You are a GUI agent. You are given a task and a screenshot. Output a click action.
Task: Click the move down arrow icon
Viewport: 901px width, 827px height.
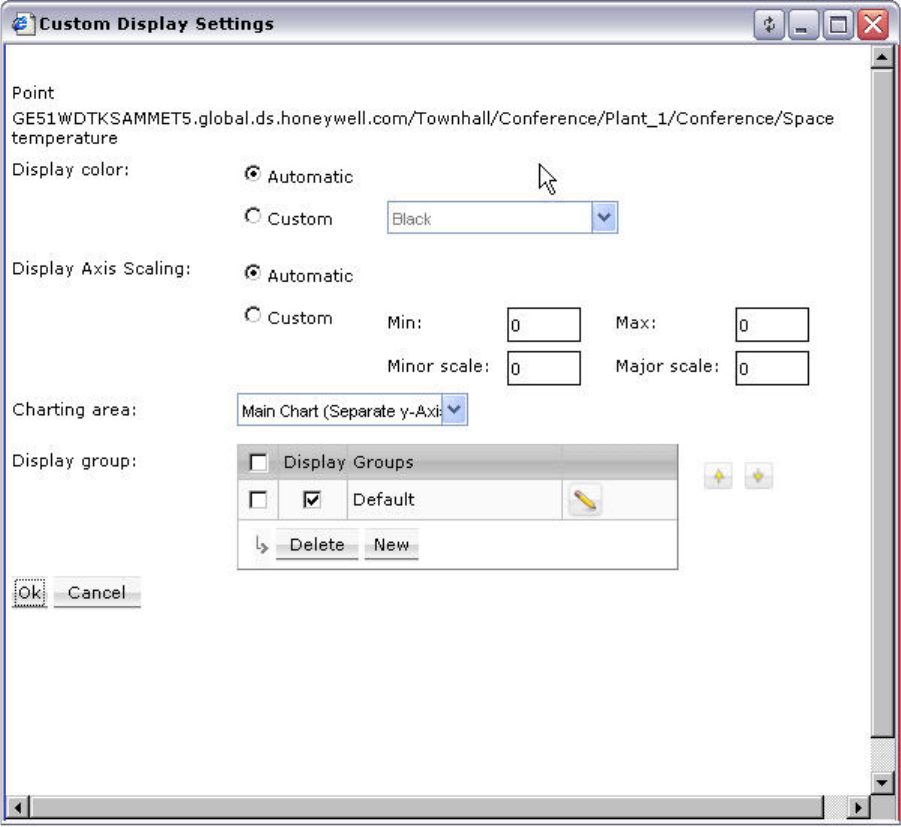(x=758, y=477)
